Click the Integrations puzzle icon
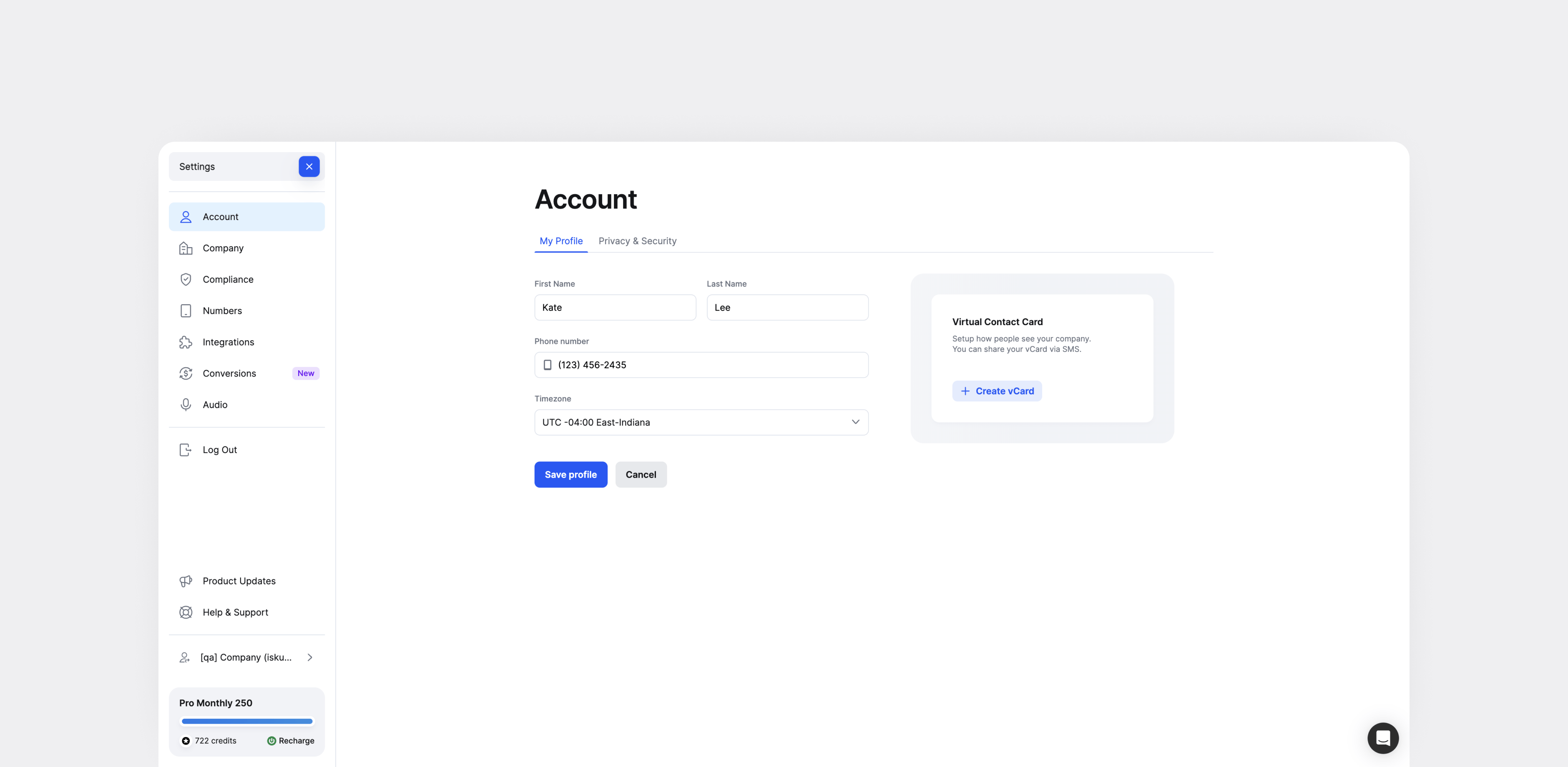1568x767 pixels. (186, 343)
